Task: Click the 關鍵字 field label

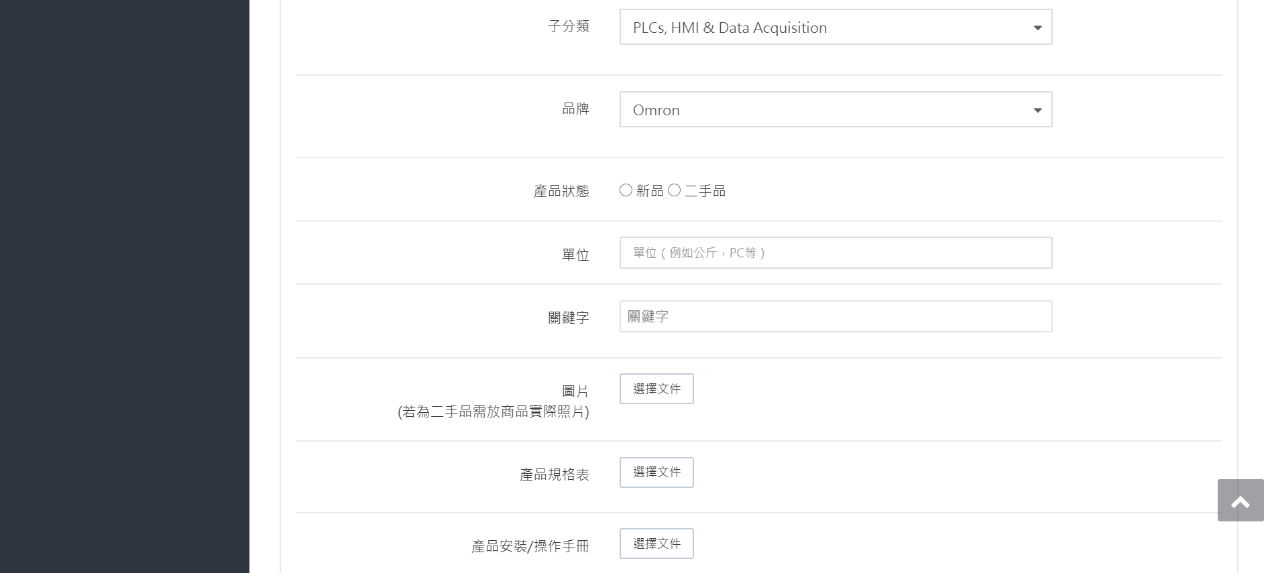Action: click(x=568, y=318)
